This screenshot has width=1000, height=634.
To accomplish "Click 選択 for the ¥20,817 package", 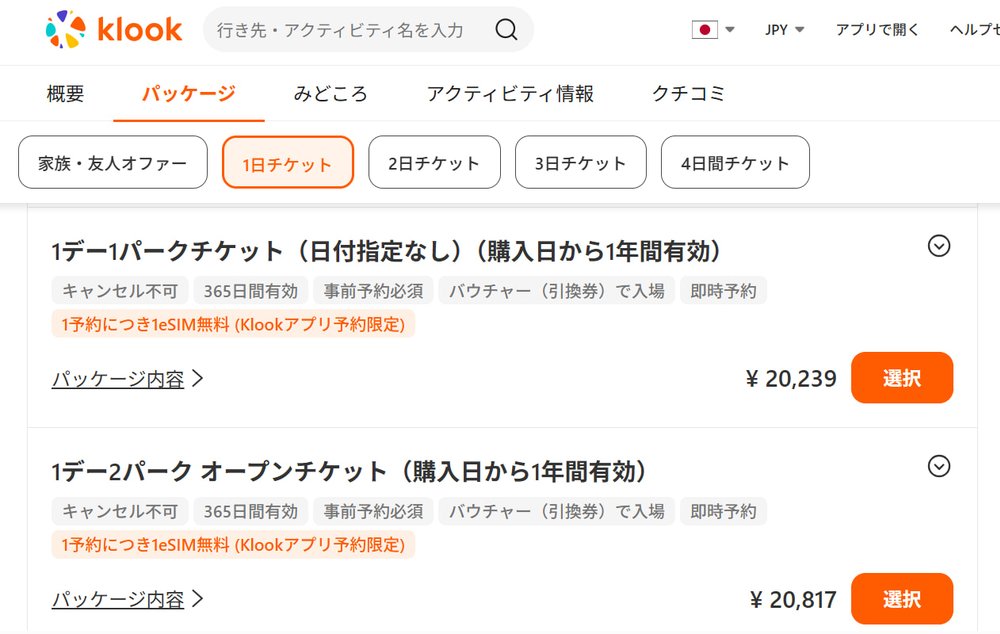I will tap(902, 598).
